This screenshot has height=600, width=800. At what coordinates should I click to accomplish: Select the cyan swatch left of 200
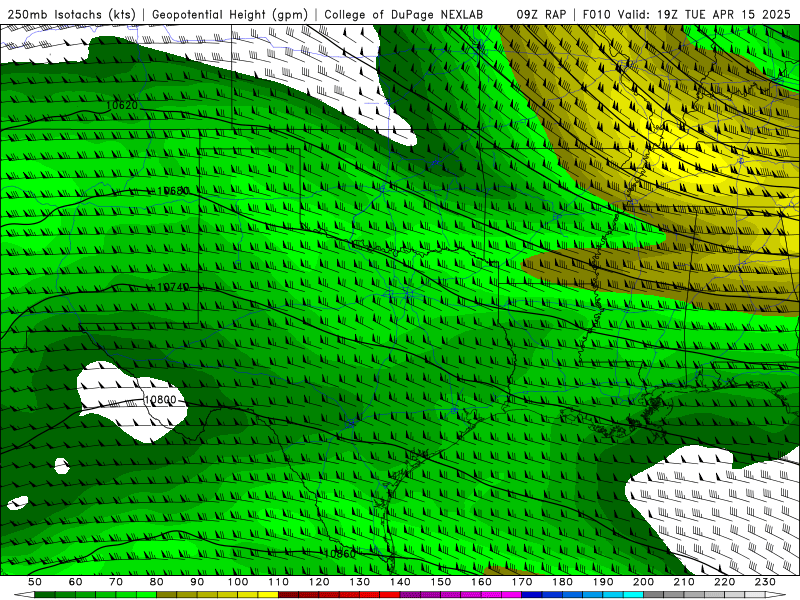(x=633, y=594)
